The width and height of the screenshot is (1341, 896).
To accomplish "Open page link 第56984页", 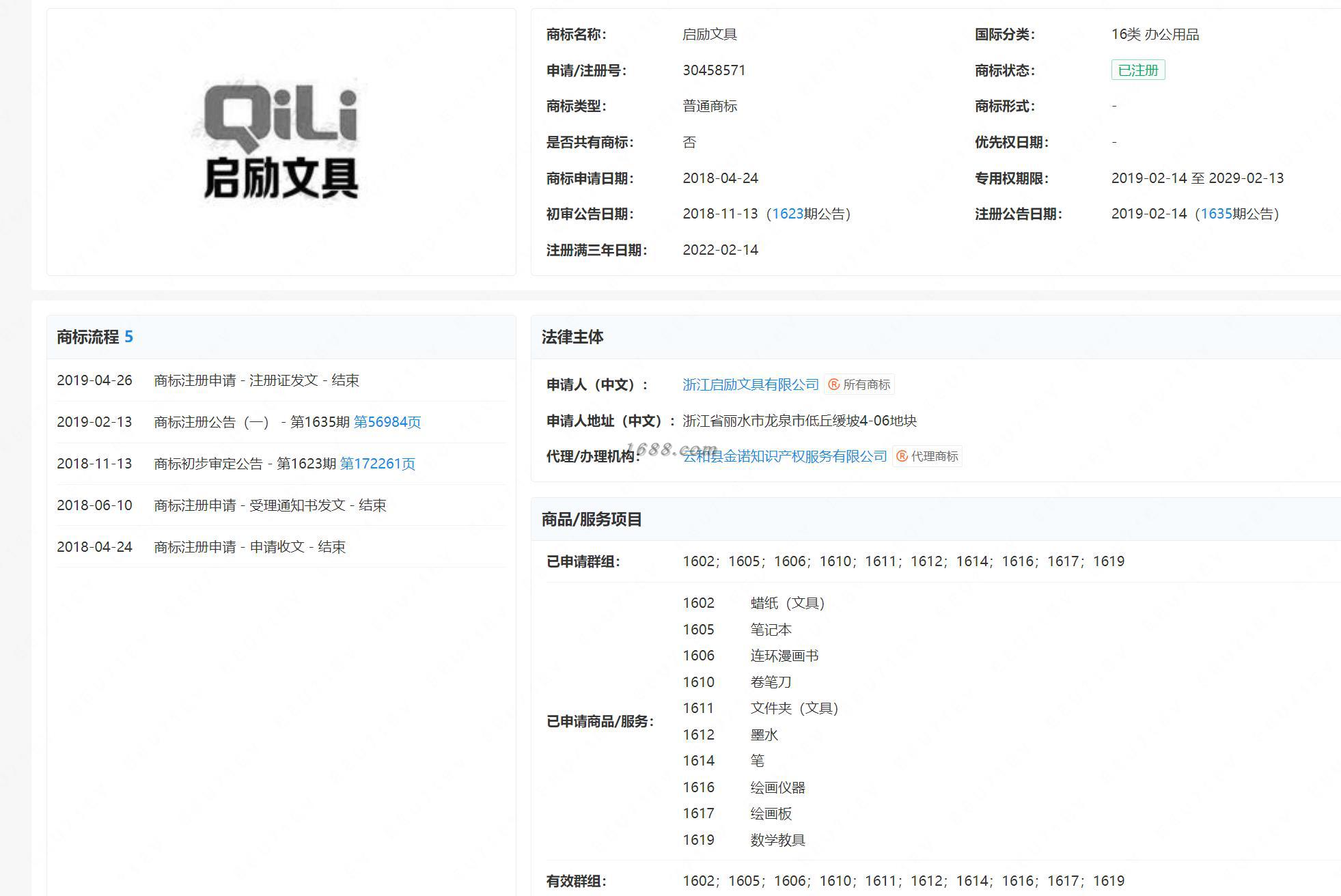I will [387, 422].
